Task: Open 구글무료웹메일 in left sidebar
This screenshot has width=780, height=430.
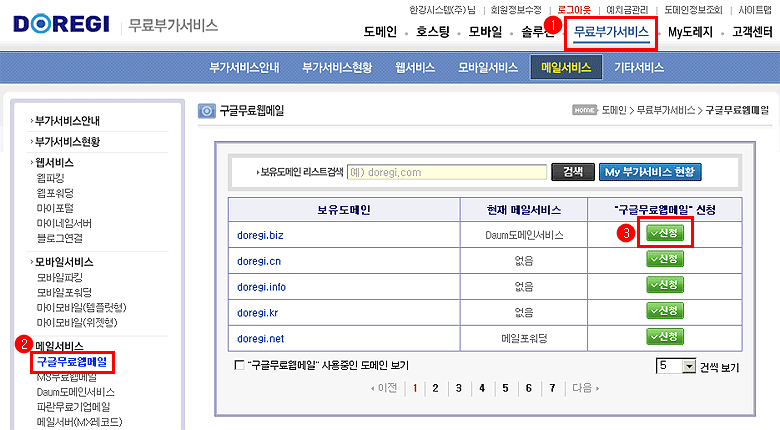Action: (x=72, y=362)
